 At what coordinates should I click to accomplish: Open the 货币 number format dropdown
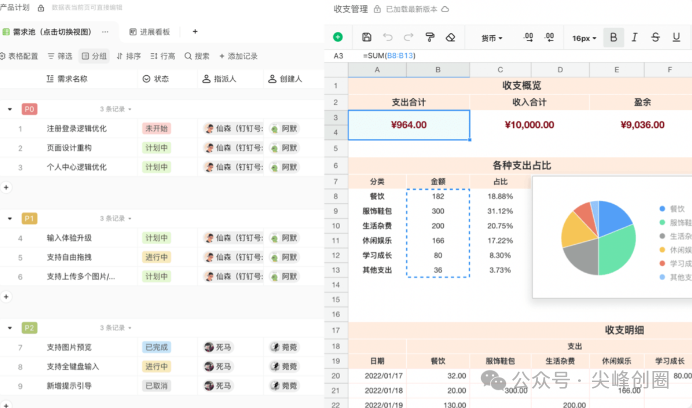[492, 38]
